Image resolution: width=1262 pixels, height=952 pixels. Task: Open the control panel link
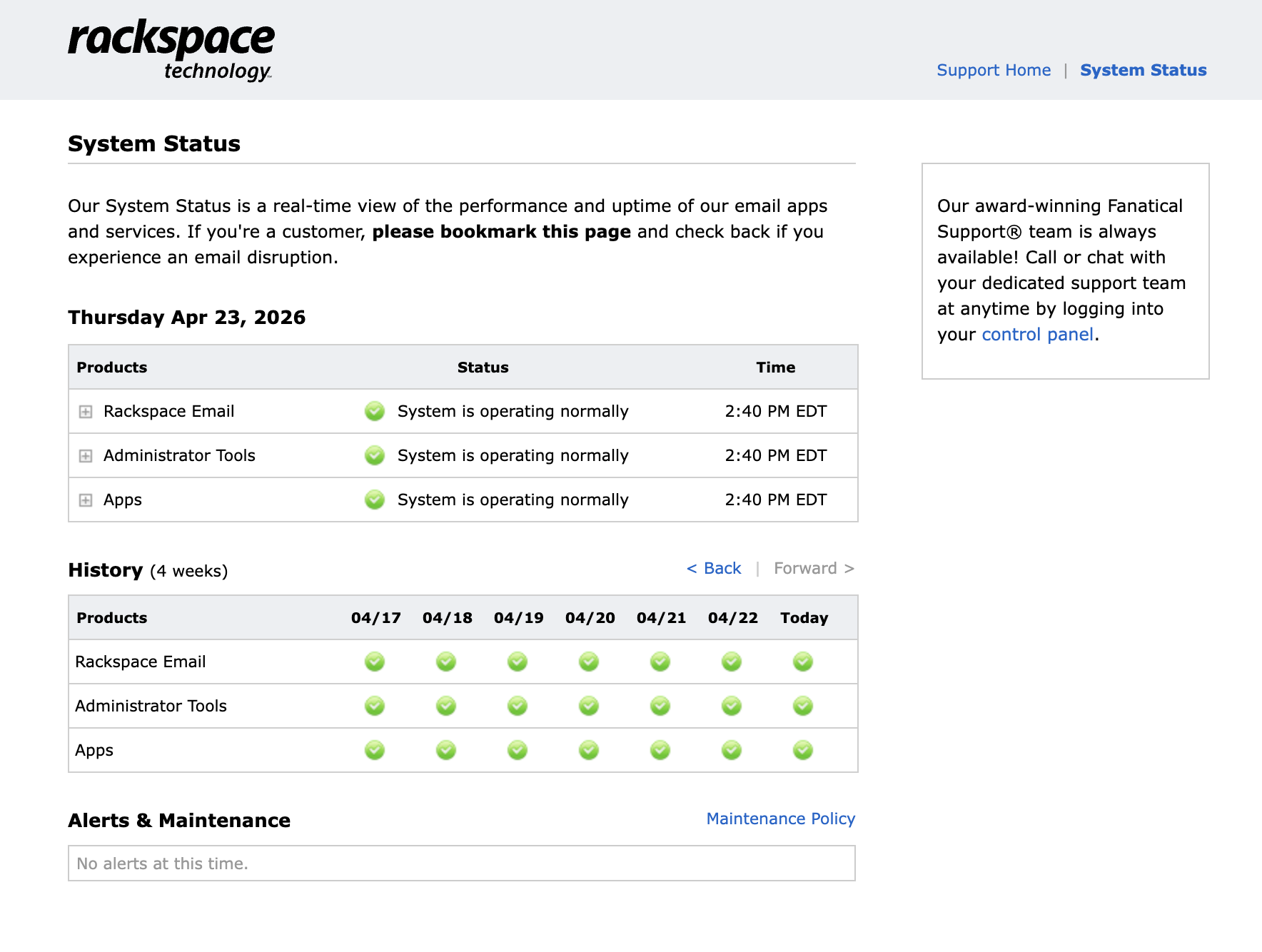point(1037,334)
